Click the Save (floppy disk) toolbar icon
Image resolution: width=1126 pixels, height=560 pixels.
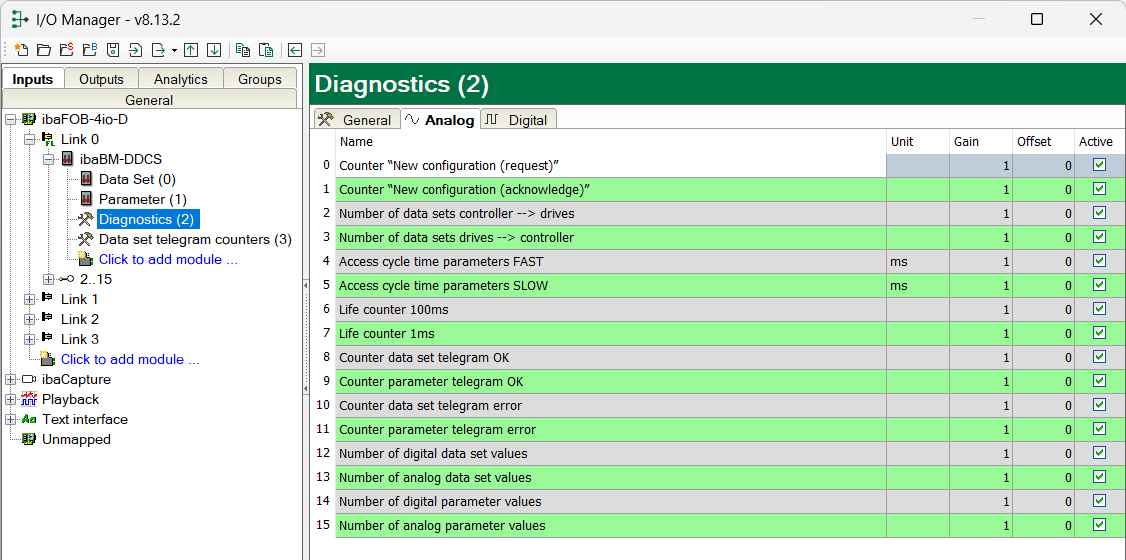click(x=113, y=49)
